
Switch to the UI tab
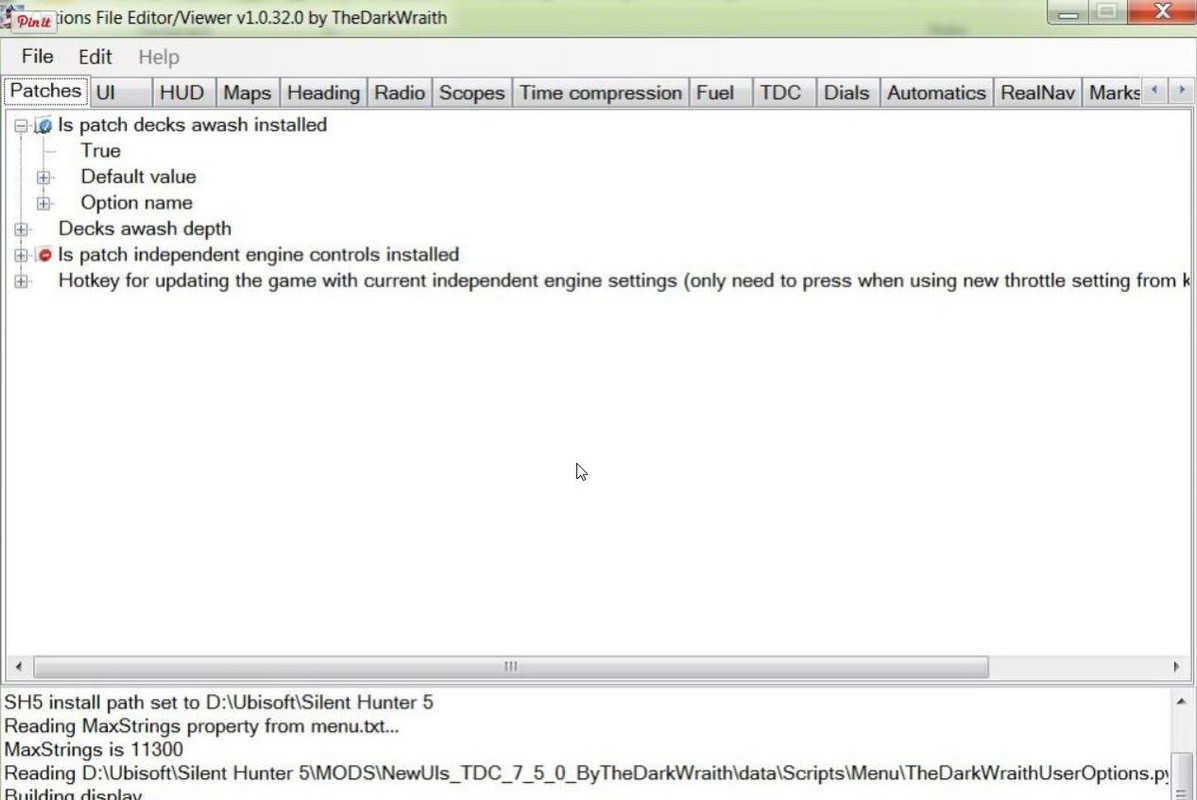[120, 93]
